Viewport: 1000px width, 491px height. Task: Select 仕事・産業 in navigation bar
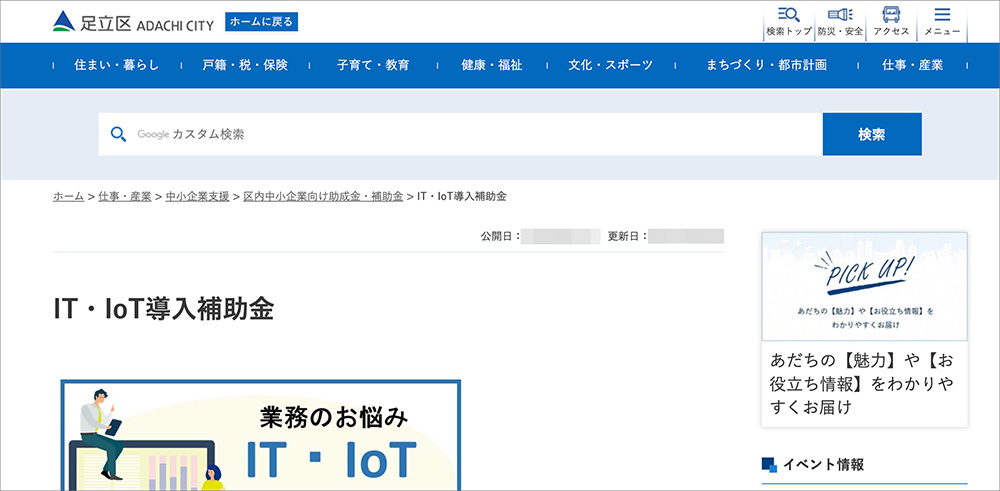[x=913, y=65]
